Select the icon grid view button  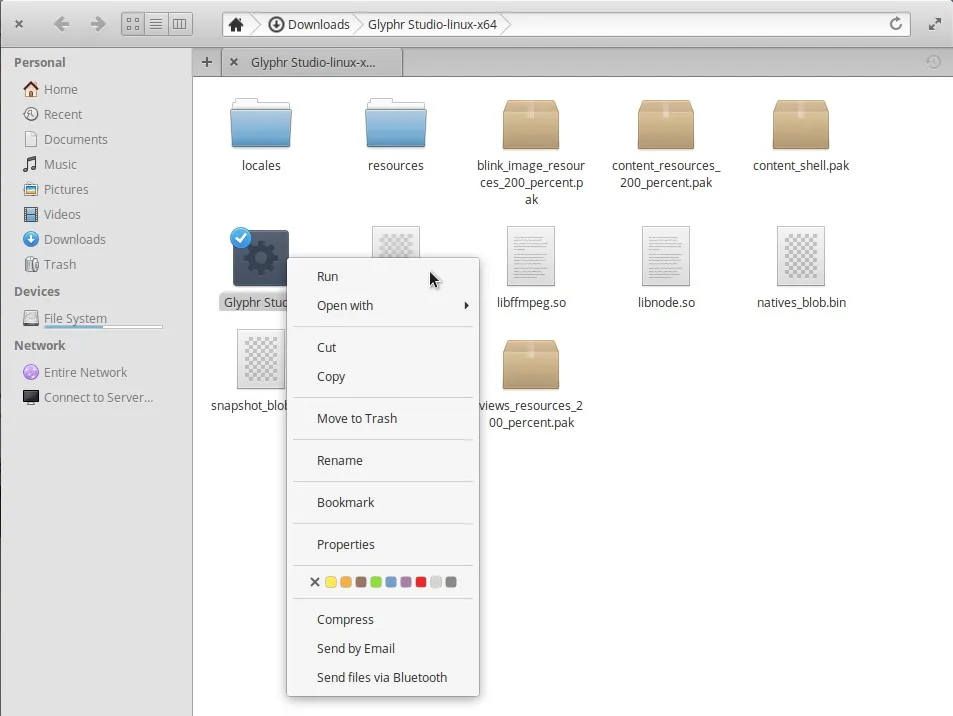(133, 24)
